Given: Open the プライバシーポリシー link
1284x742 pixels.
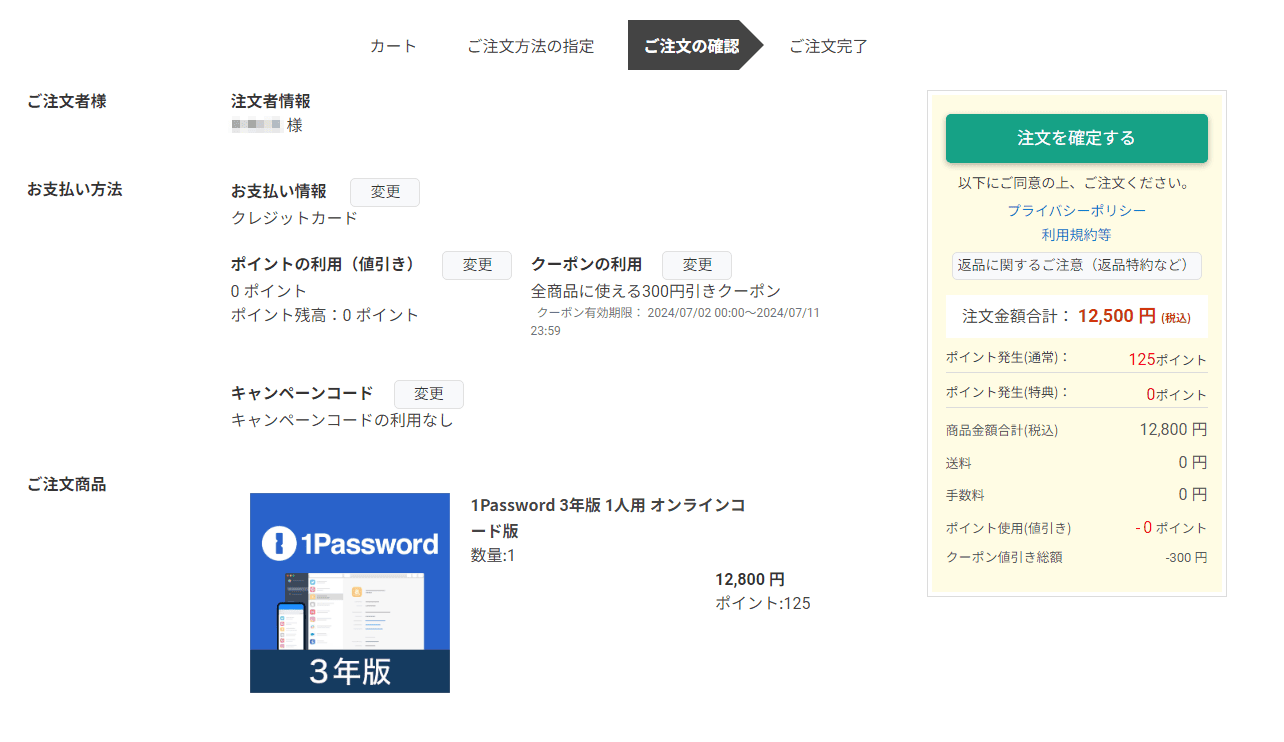Looking at the screenshot, I should 1076,210.
